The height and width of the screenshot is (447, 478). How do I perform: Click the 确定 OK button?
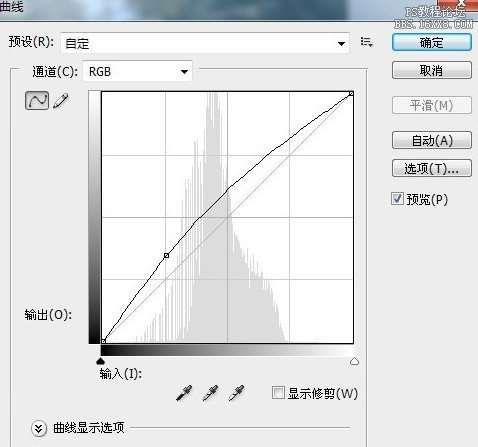[x=432, y=42]
